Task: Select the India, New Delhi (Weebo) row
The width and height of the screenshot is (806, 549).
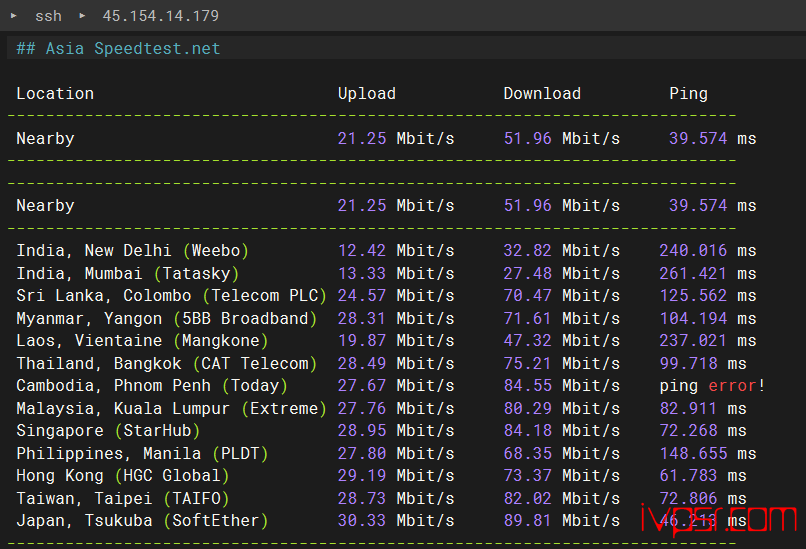Action: point(132,250)
